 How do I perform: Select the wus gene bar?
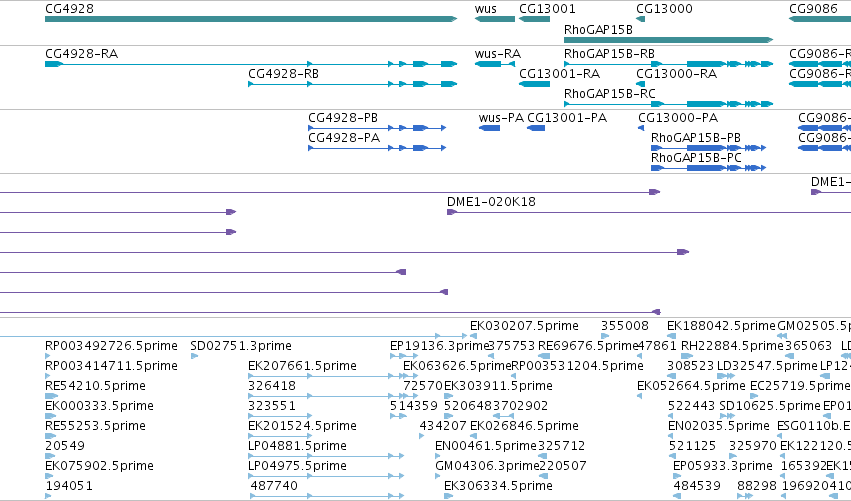pos(495,19)
